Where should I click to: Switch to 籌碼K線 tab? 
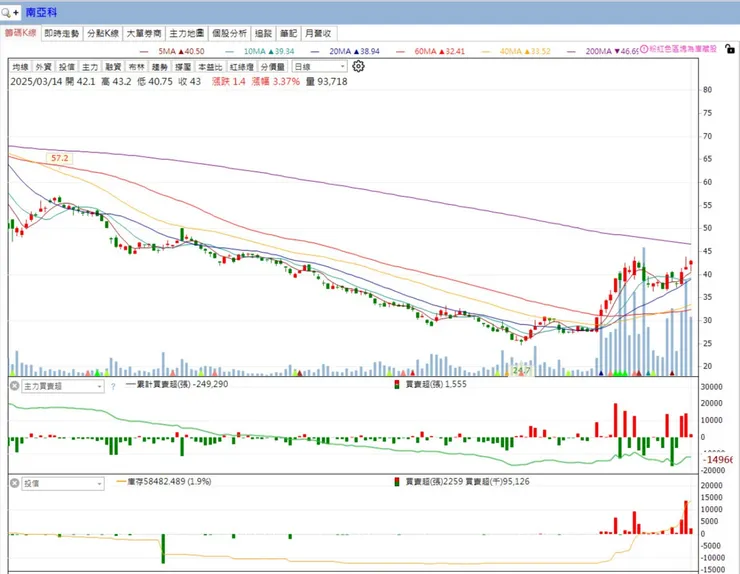[x=21, y=33]
